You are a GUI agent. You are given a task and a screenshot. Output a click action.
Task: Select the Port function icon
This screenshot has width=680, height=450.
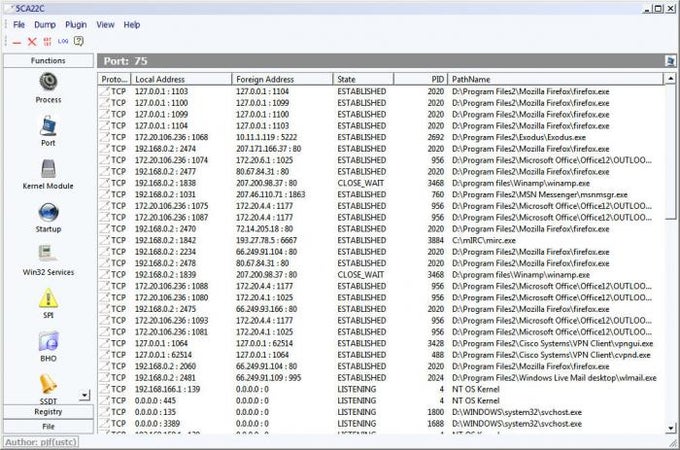click(48, 131)
